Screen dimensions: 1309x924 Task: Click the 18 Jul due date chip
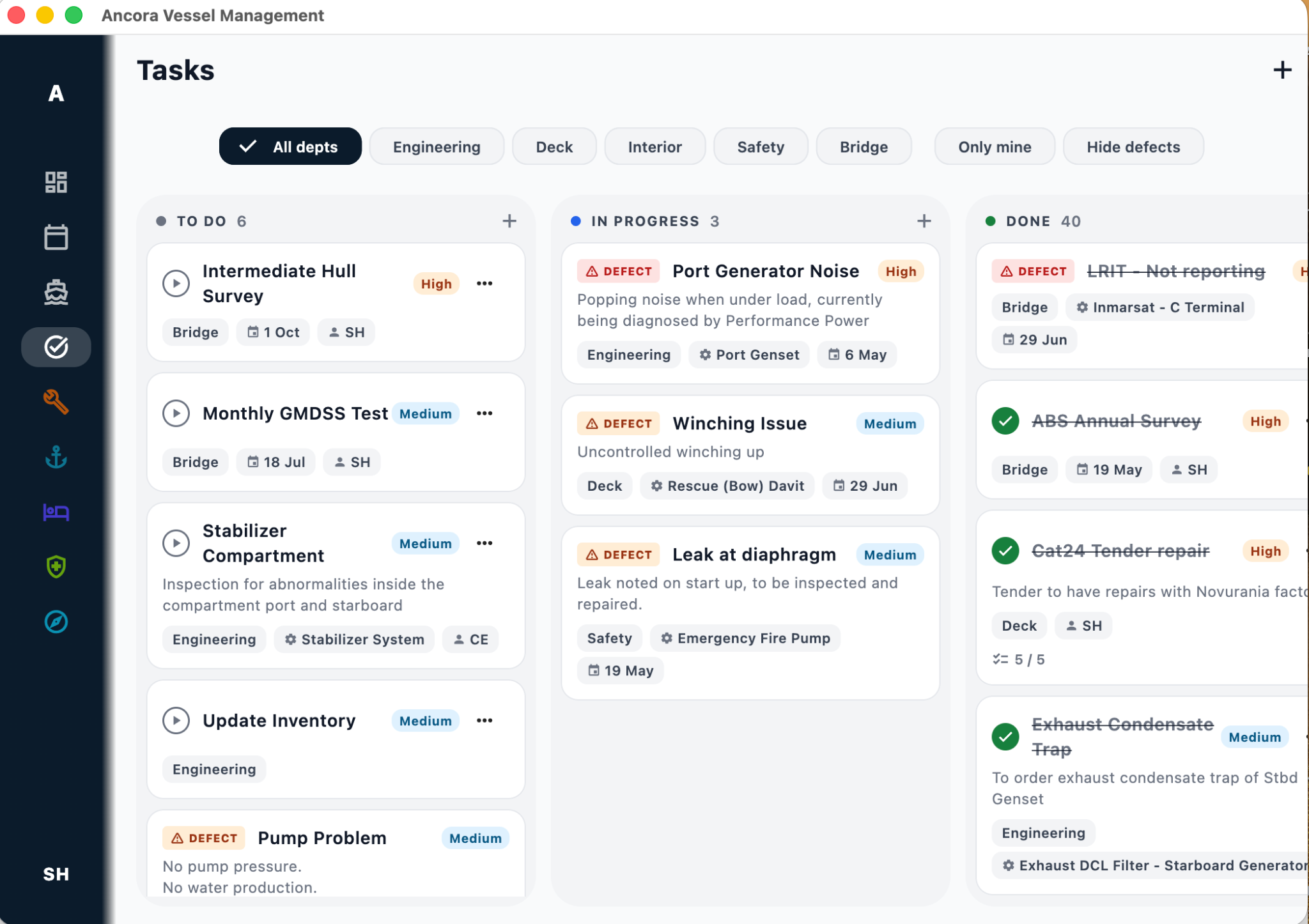[x=276, y=462]
